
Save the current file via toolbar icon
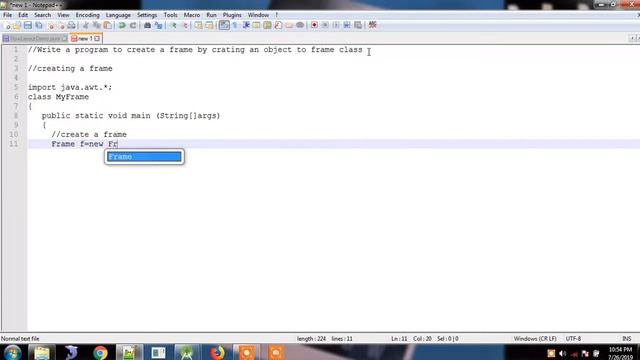tap(28, 25)
